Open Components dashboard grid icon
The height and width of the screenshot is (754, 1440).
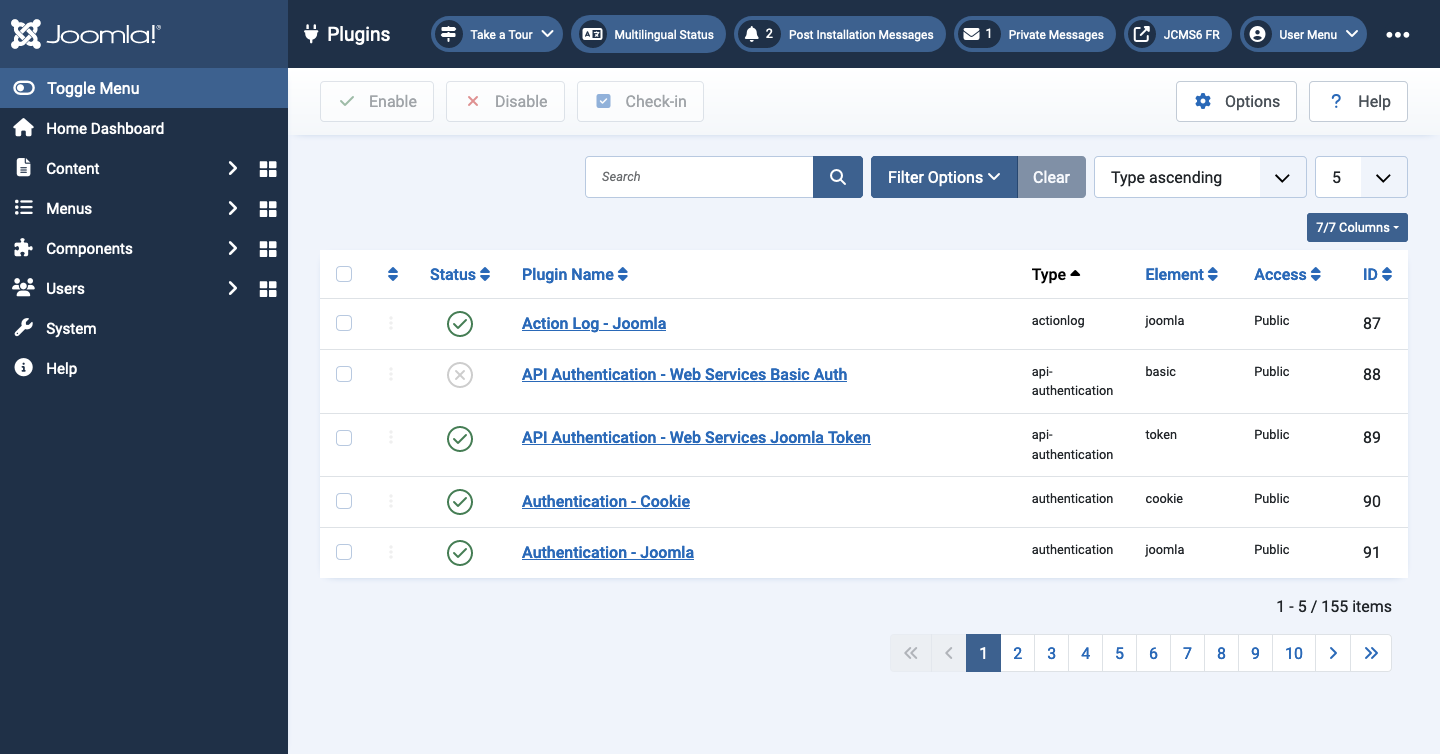point(268,249)
